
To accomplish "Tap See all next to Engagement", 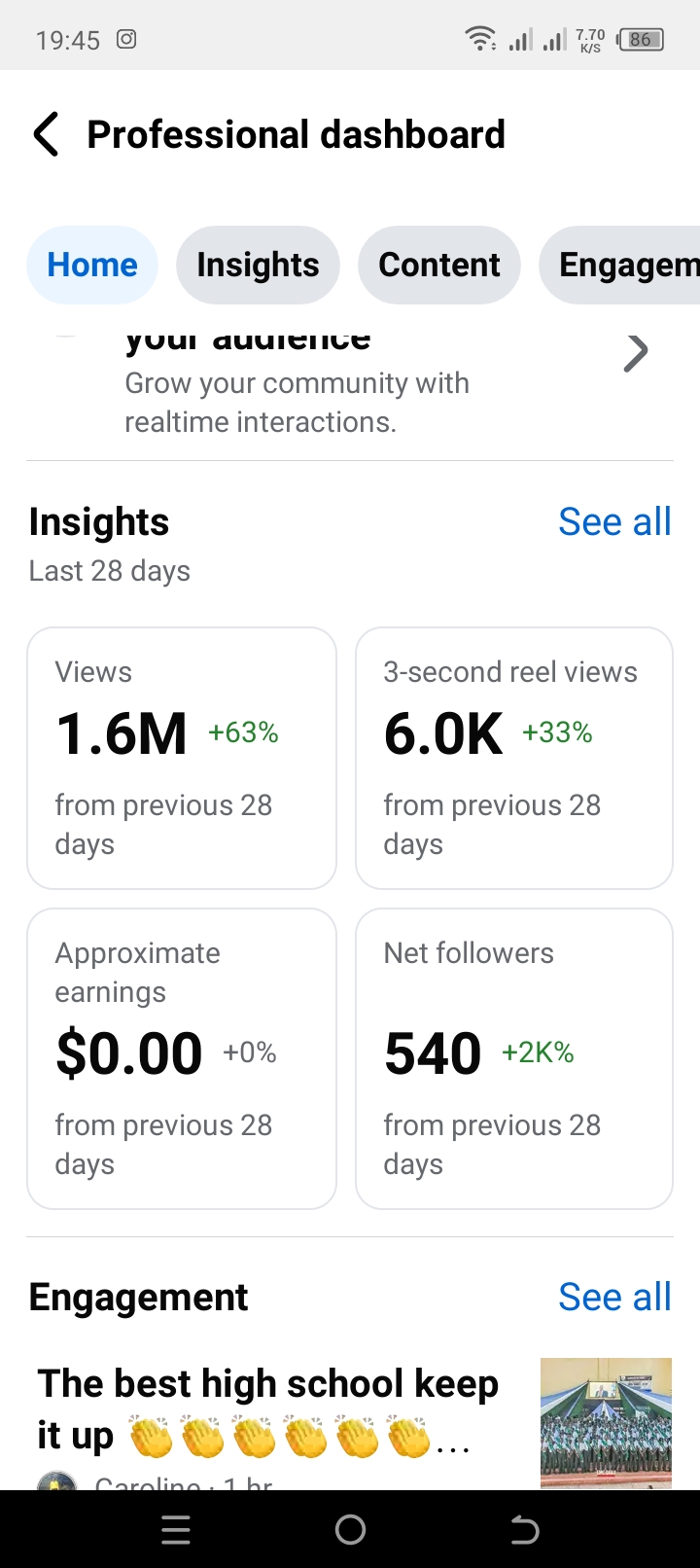I will [614, 1298].
